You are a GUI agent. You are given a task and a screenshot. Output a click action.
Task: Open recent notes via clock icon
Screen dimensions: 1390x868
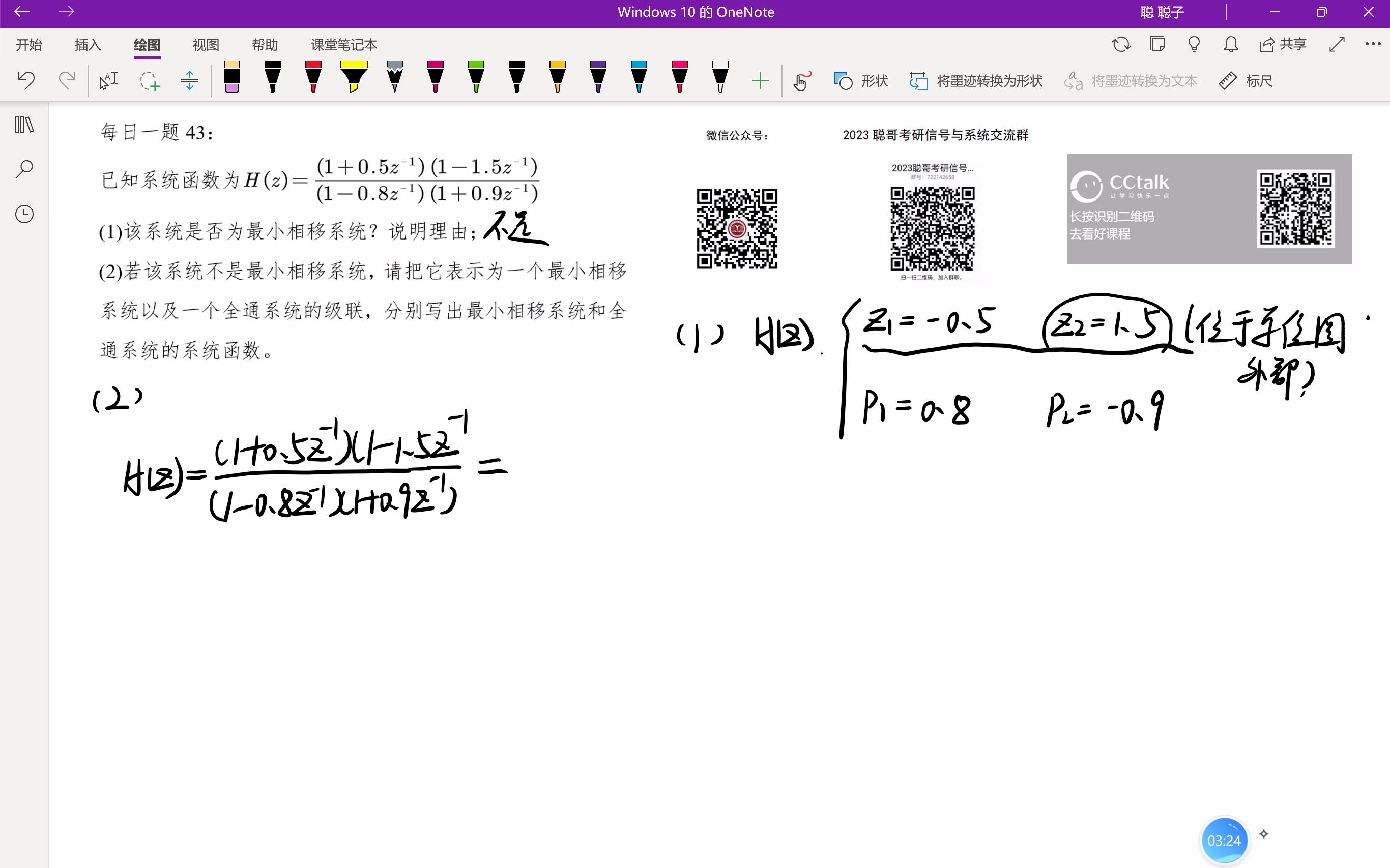point(23,214)
